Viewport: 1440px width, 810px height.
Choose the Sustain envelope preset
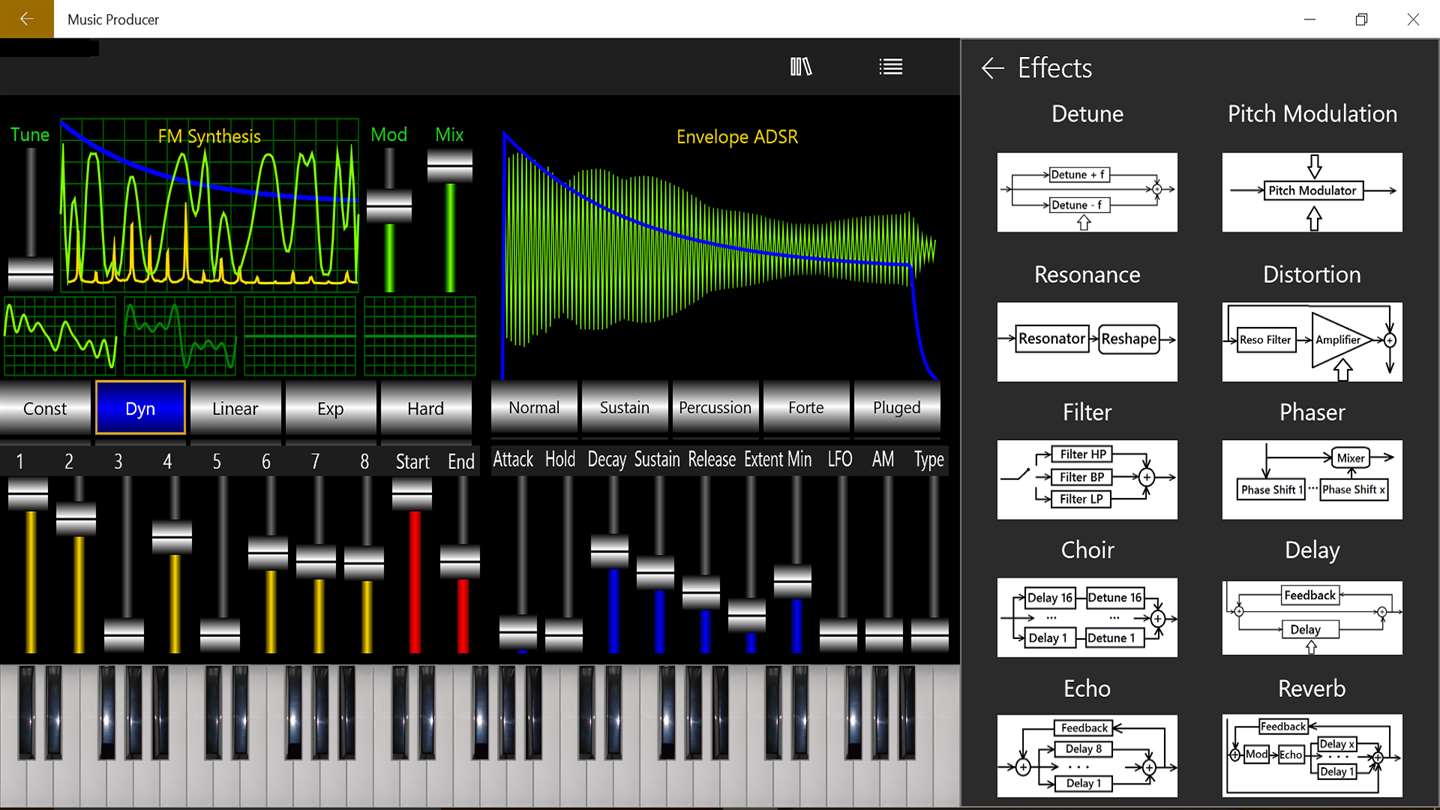(x=624, y=407)
